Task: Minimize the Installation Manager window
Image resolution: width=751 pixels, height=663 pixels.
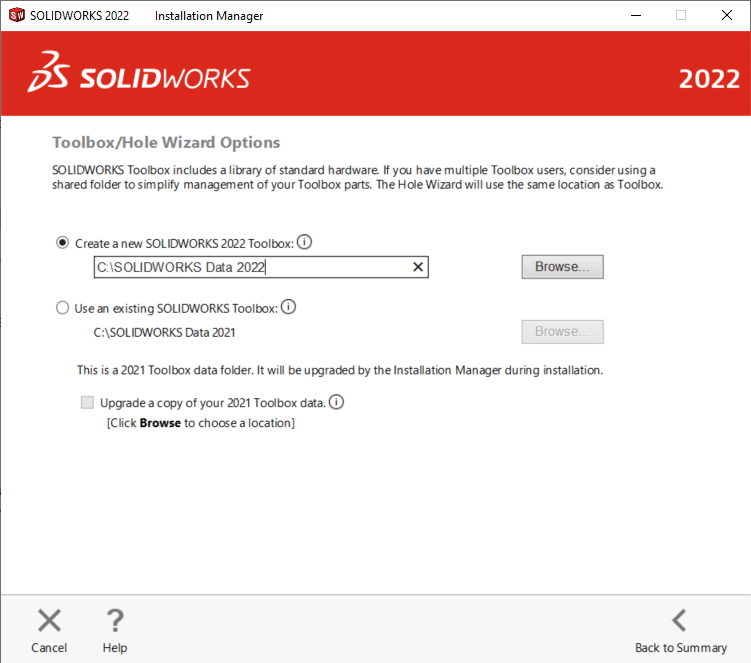Action: (x=636, y=15)
